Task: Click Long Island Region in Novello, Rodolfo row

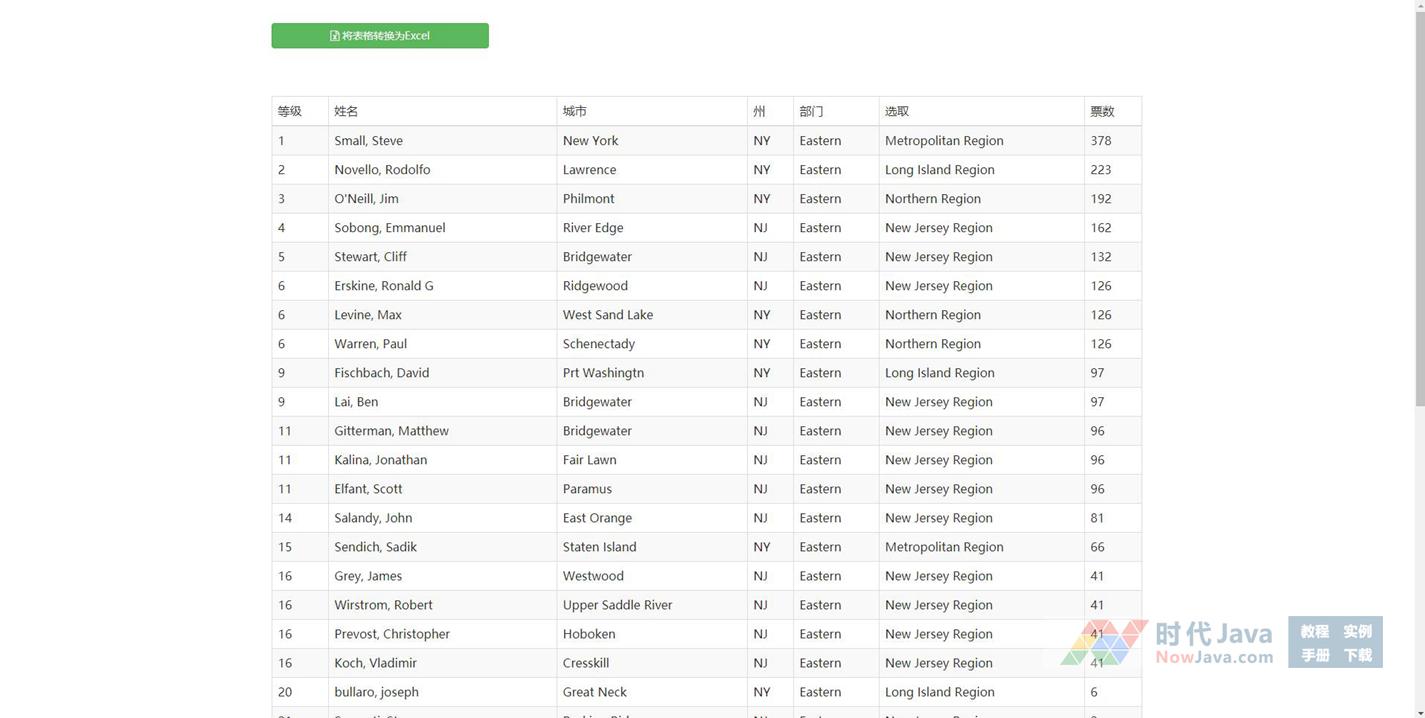Action: 981,170
